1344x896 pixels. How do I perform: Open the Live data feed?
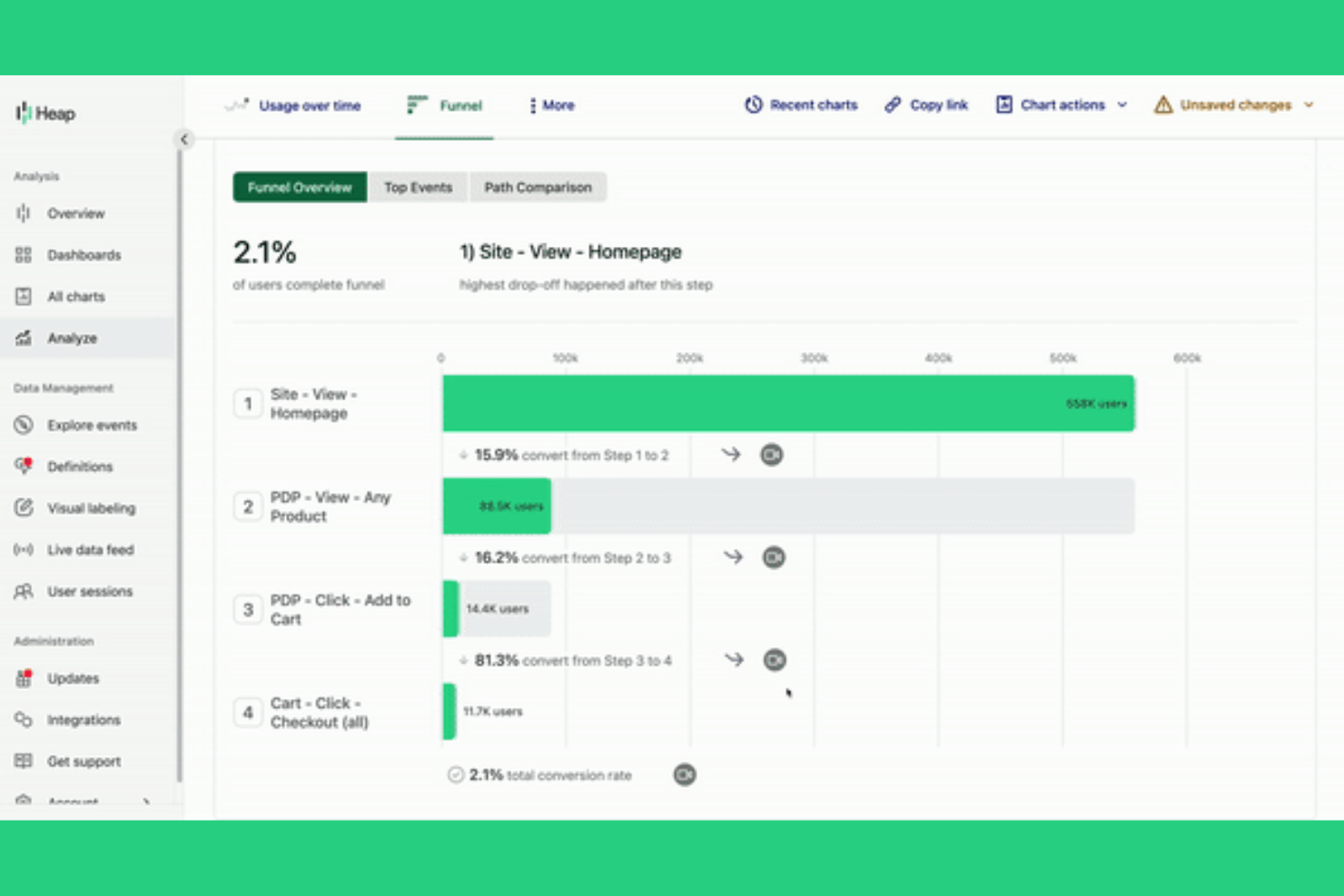90,549
